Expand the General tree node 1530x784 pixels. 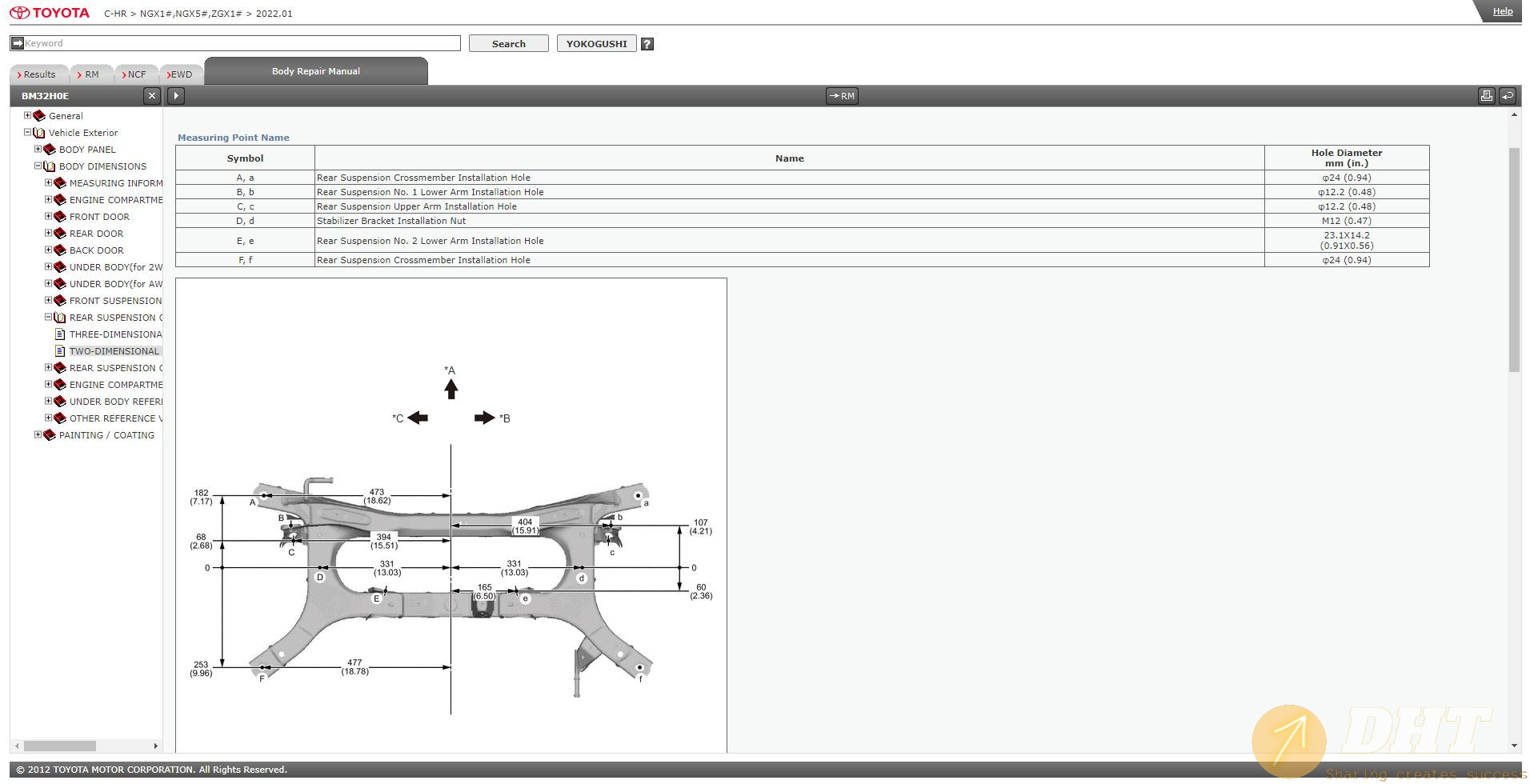27,116
